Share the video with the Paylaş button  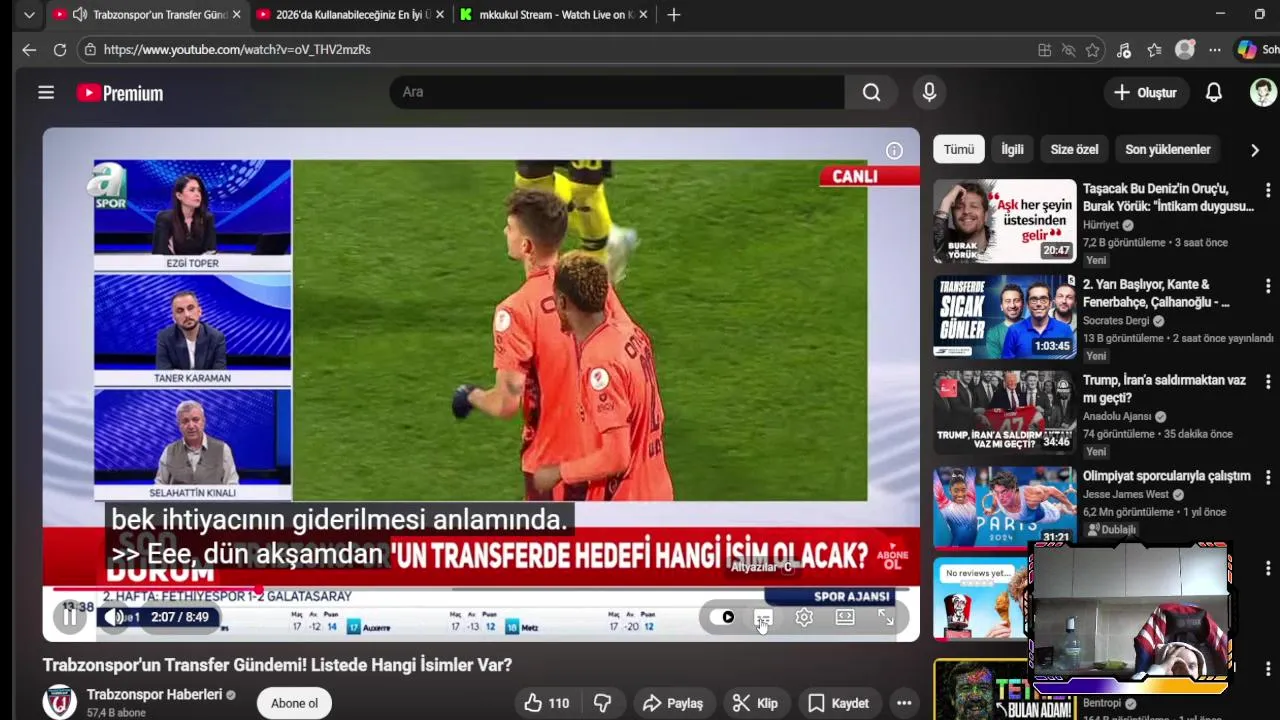click(673, 703)
